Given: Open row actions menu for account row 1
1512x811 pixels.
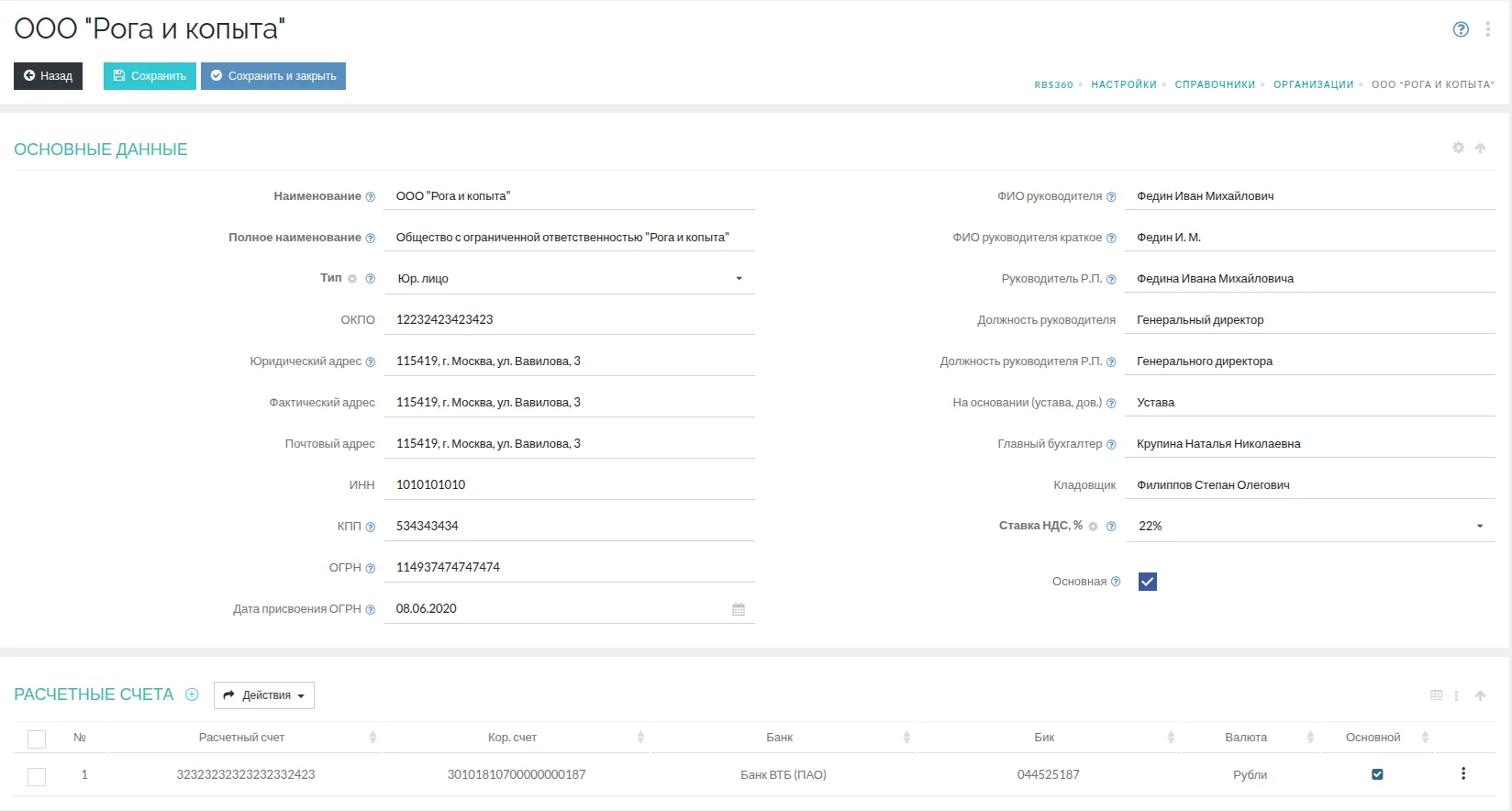Looking at the screenshot, I should [1463, 774].
